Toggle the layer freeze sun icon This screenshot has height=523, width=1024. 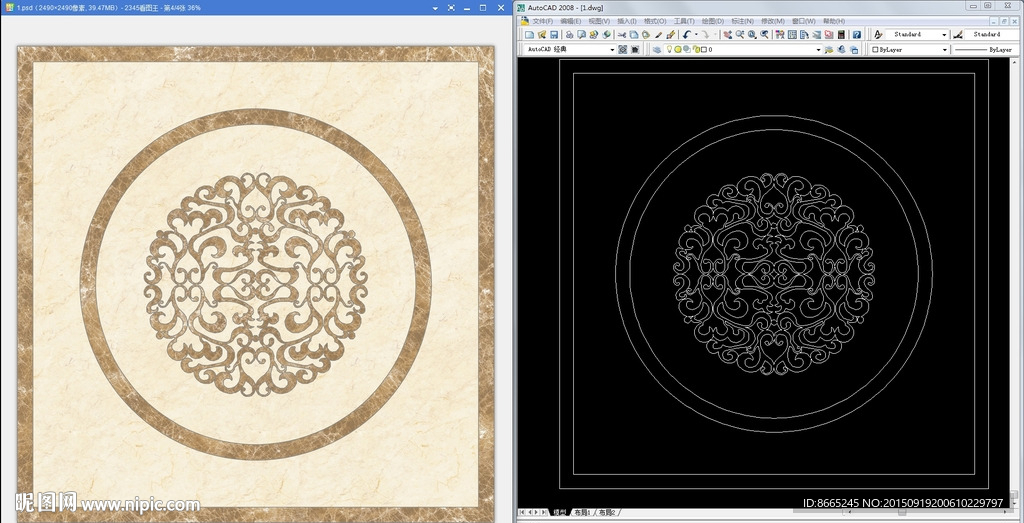coord(678,49)
